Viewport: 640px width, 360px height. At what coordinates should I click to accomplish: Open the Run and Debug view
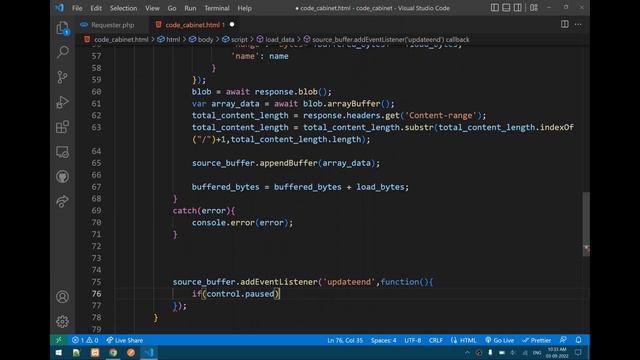coord(62,102)
